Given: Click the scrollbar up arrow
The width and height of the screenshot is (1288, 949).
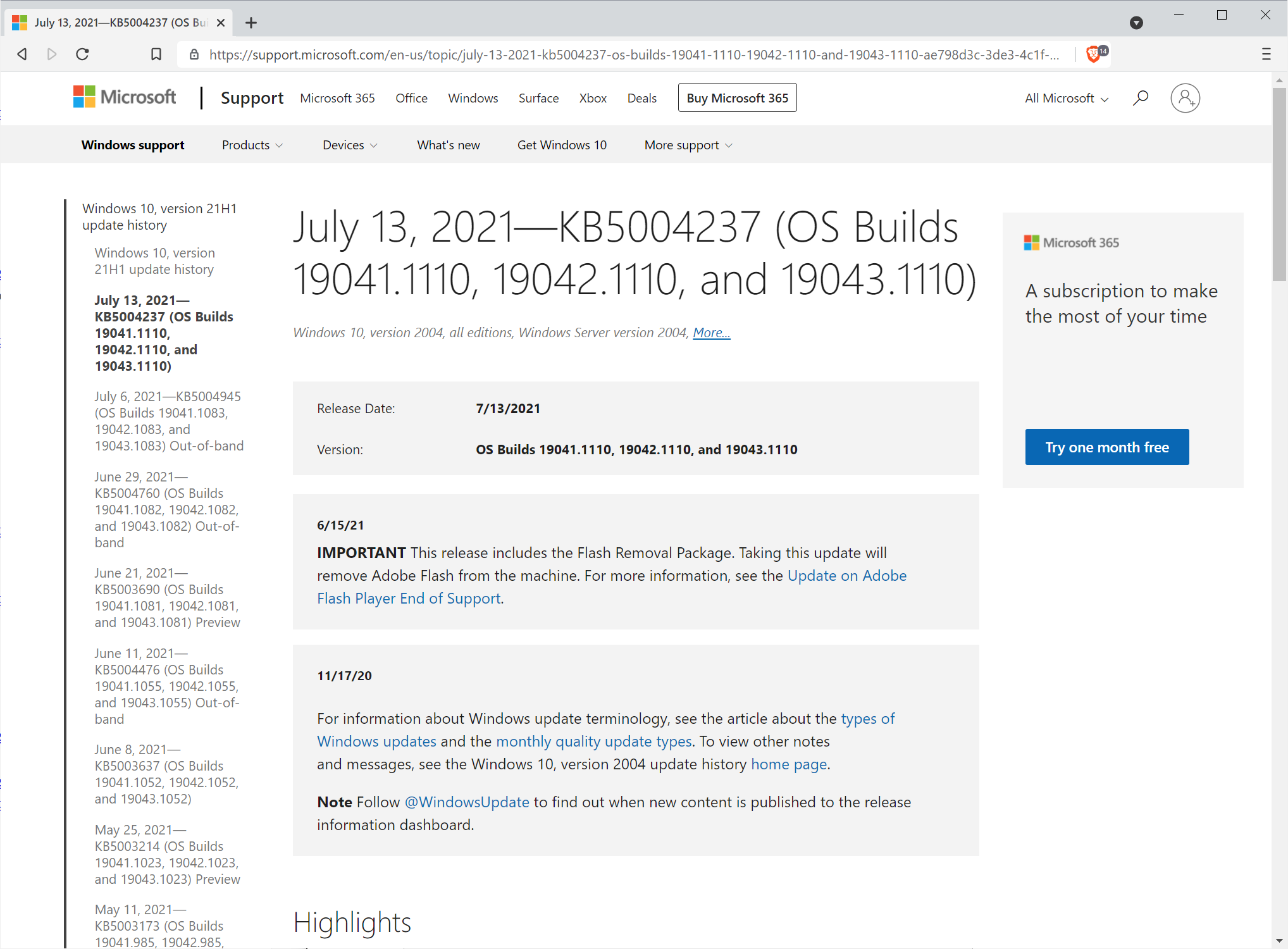Looking at the screenshot, I should [x=1279, y=80].
